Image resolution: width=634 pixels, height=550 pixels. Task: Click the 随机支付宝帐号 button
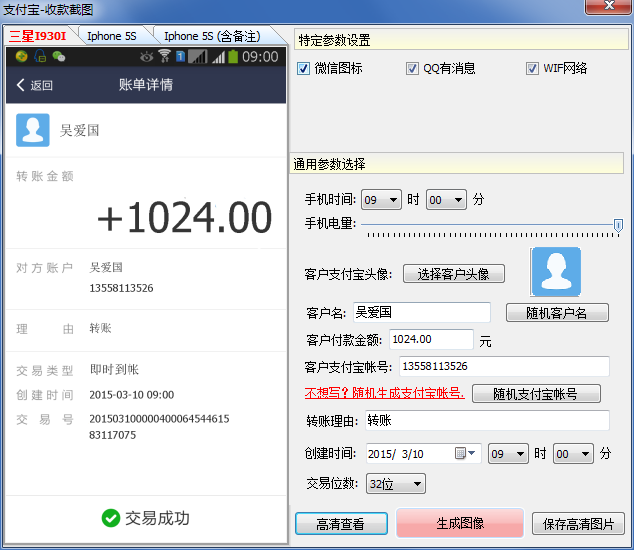[x=536, y=393]
